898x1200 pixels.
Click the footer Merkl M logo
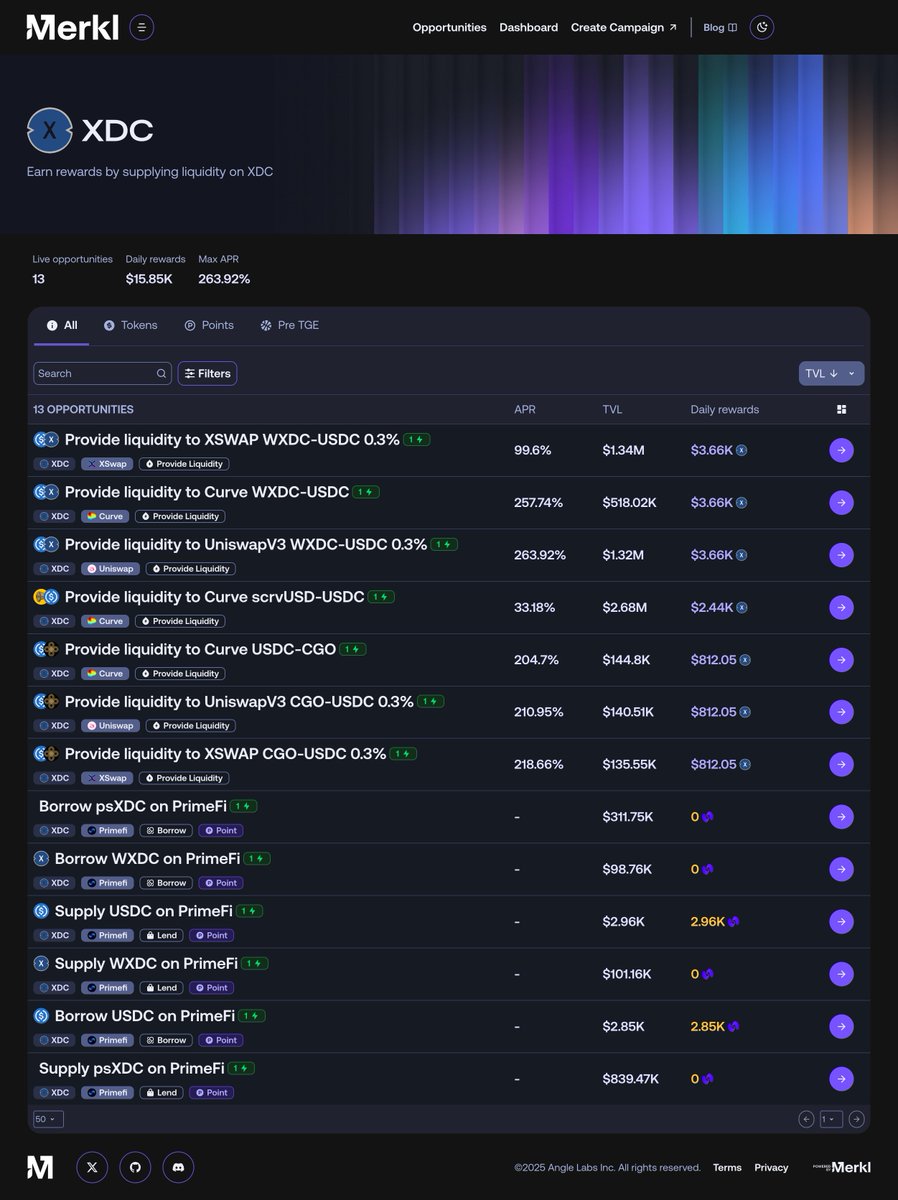(40, 1167)
